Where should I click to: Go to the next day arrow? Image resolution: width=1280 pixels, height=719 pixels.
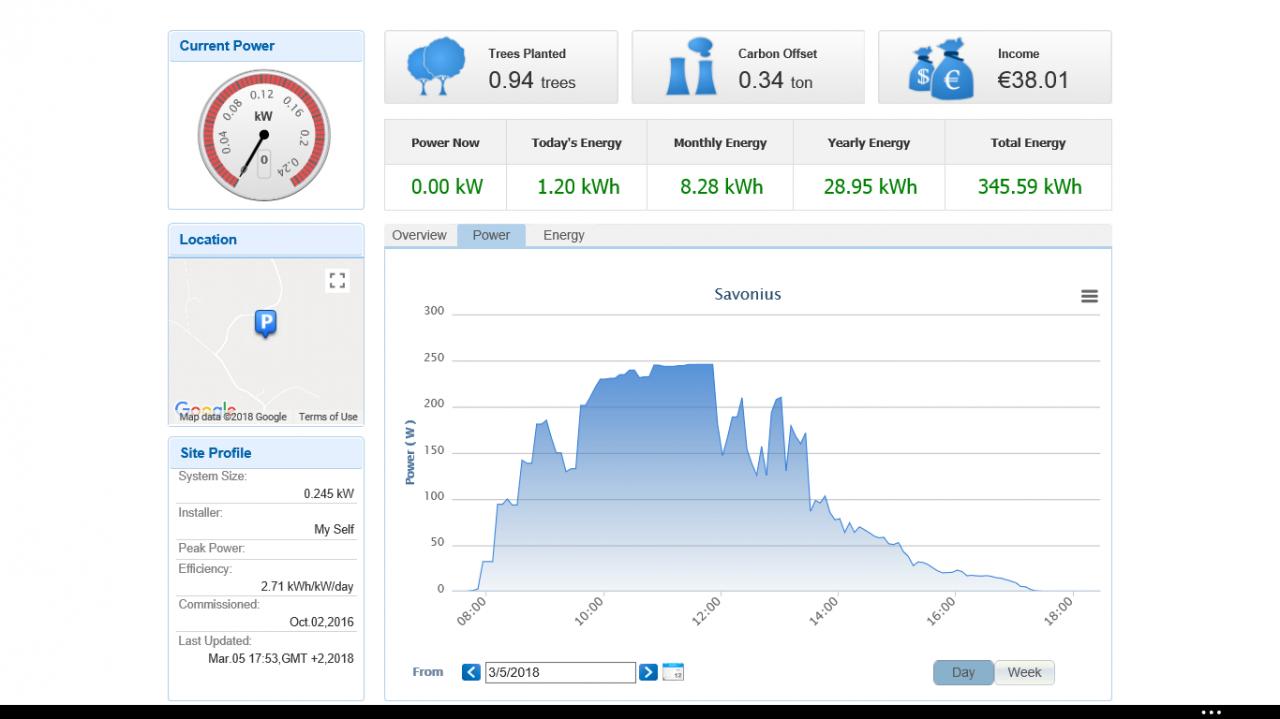(648, 672)
